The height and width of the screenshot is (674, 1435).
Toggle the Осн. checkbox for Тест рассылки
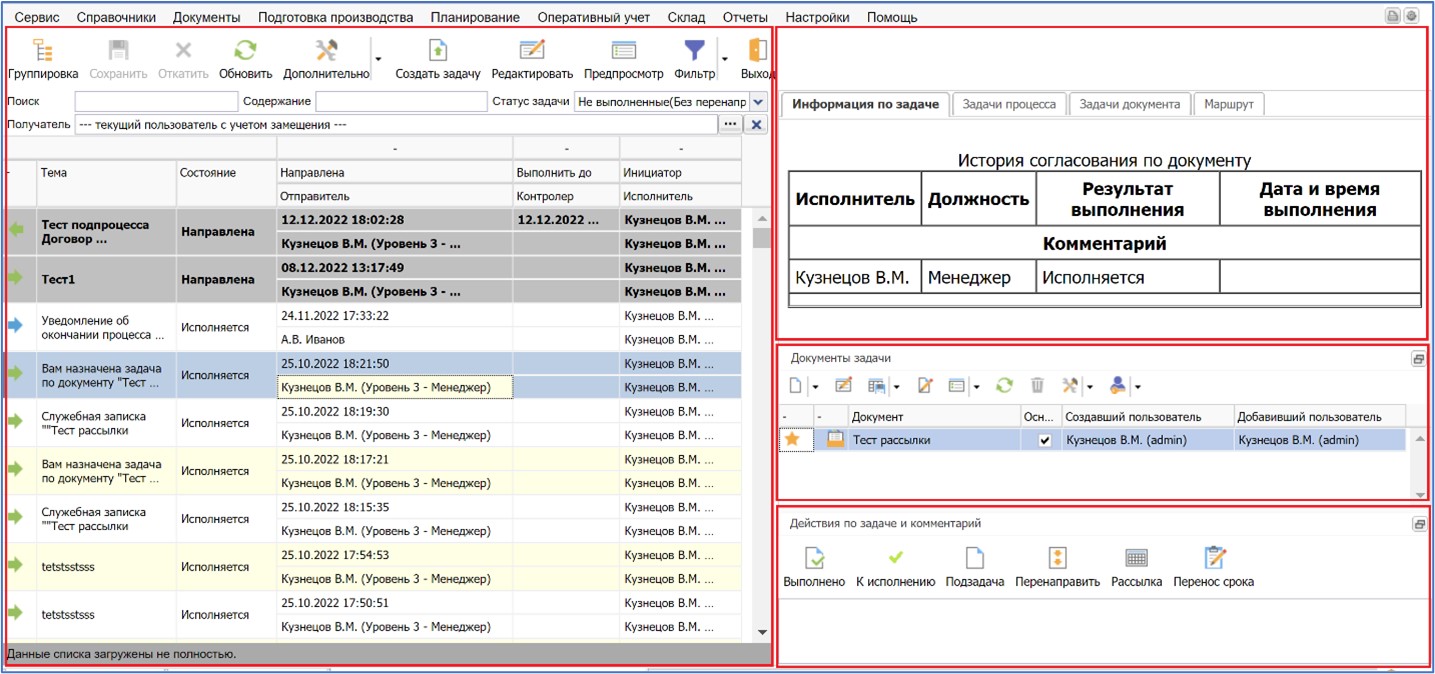[1045, 440]
